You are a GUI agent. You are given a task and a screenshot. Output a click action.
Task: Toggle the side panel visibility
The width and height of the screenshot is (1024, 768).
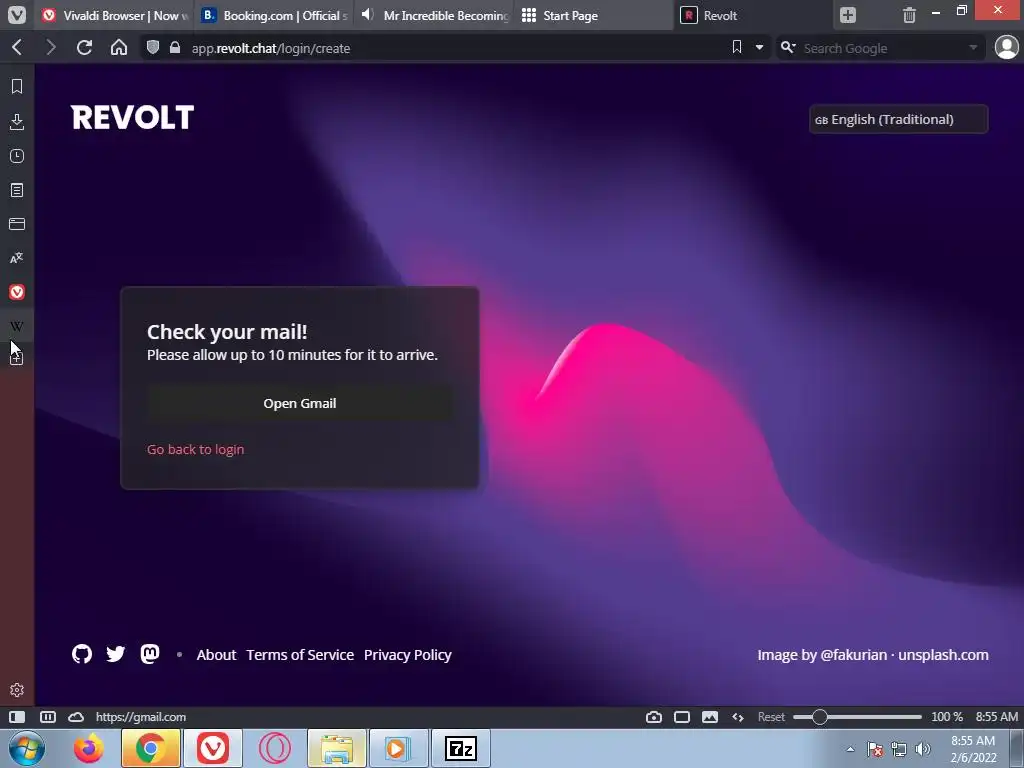tap(17, 717)
